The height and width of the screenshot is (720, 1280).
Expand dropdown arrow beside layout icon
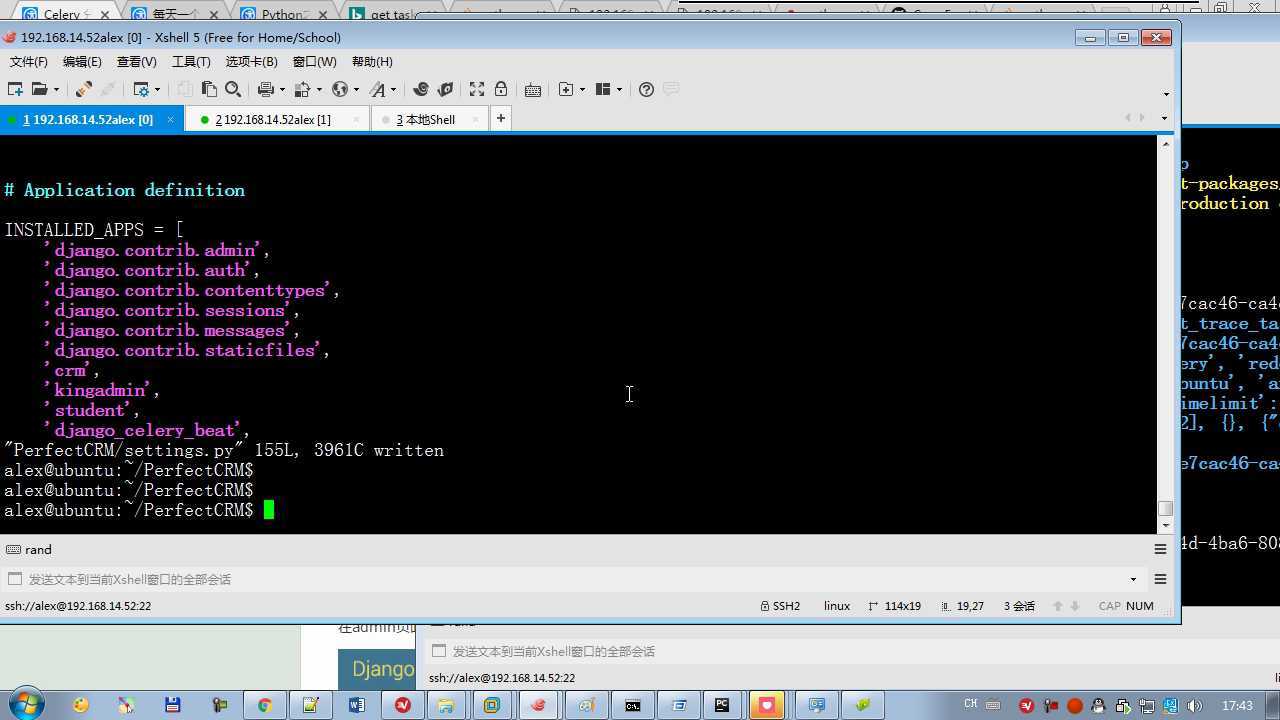(619, 90)
